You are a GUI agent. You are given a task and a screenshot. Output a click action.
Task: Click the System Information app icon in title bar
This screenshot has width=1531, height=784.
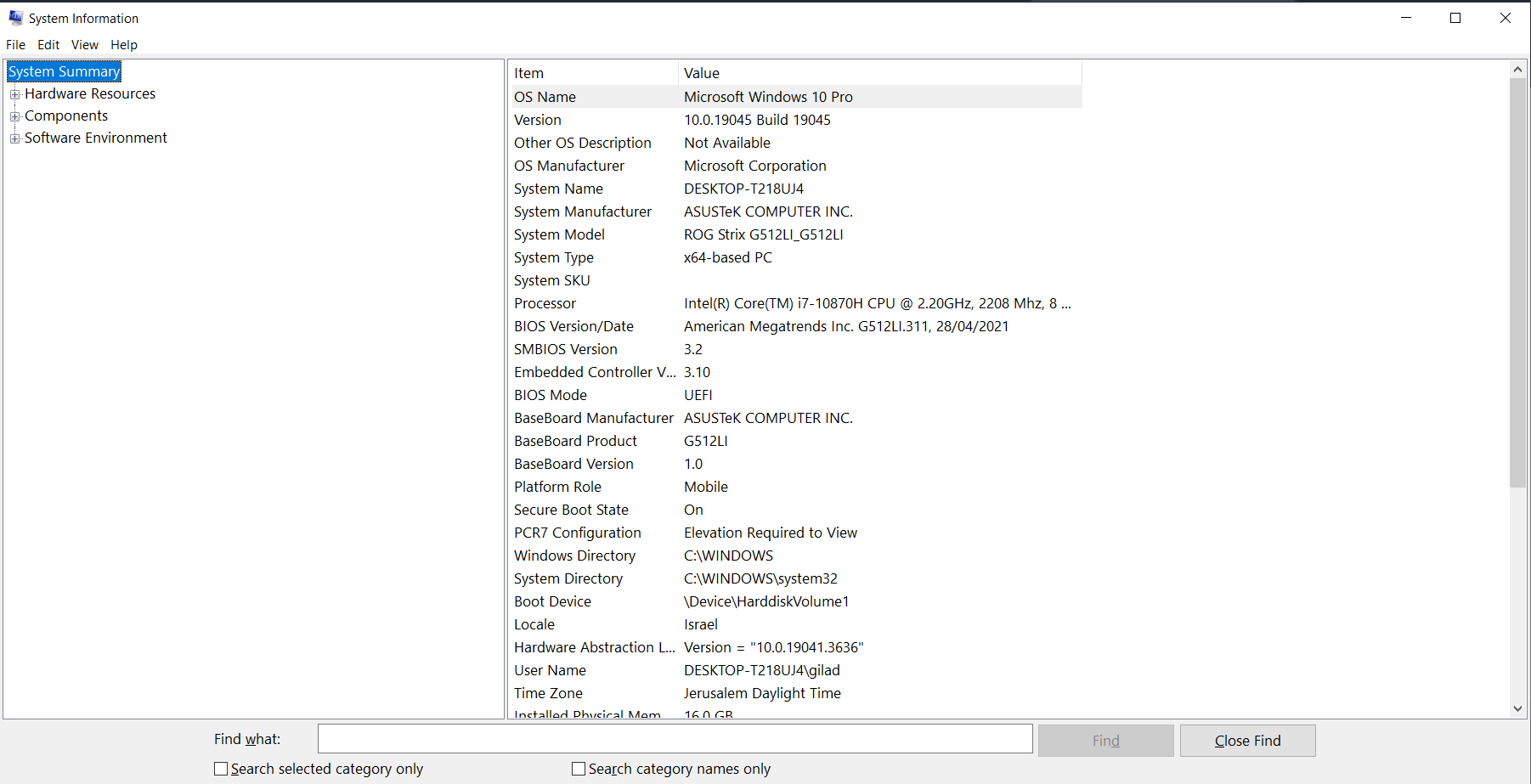[15, 18]
